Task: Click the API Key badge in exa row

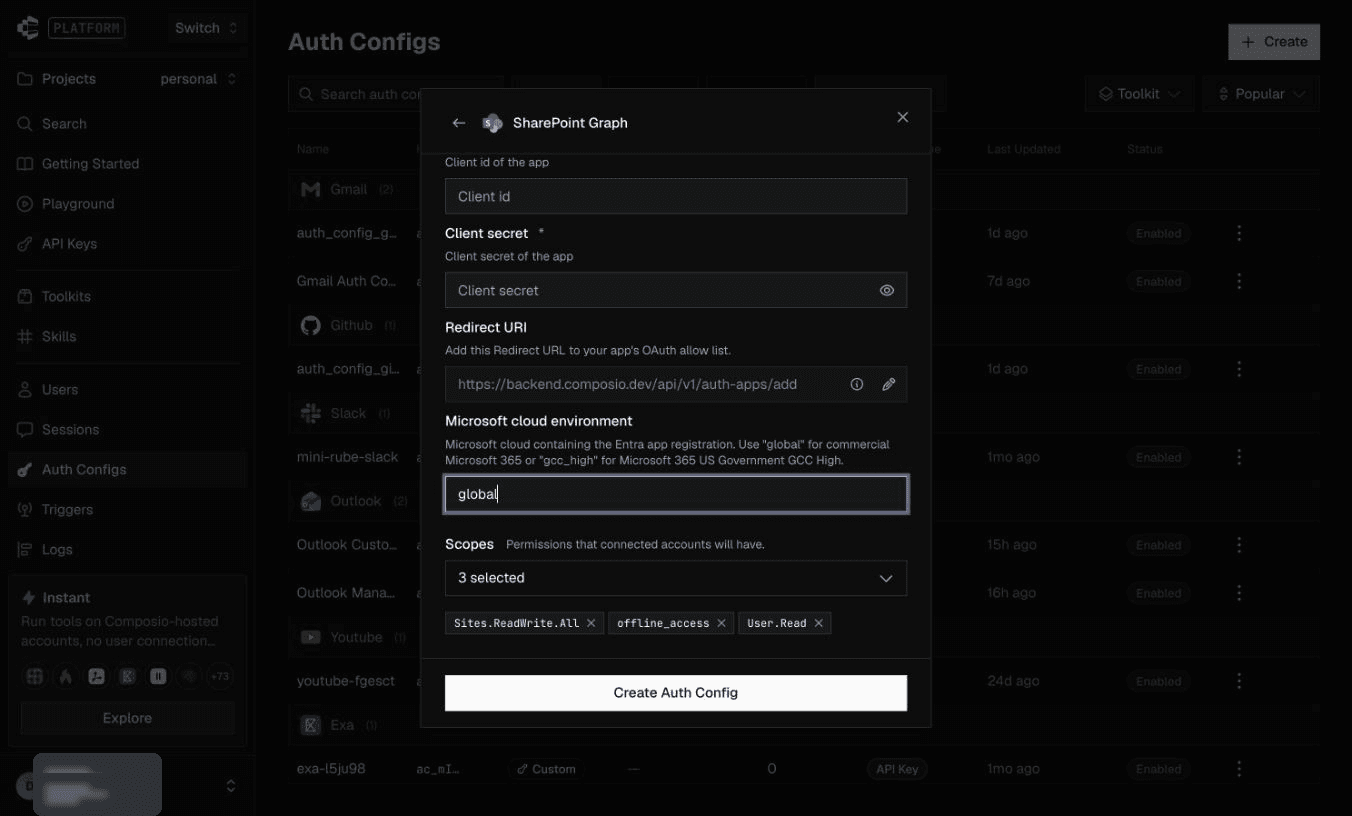Action: 897,769
